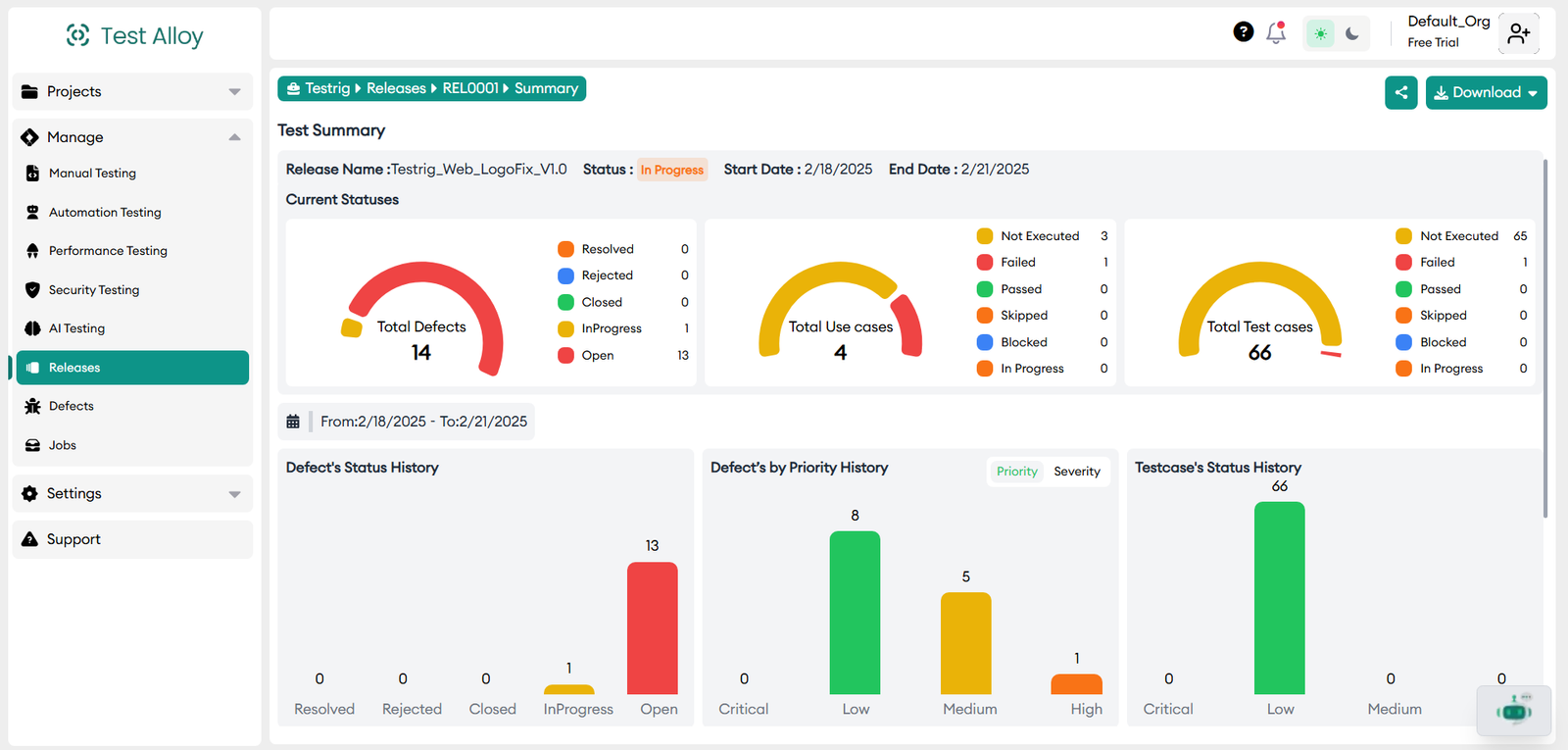Image resolution: width=1568 pixels, height=750 pixels.
Task: Click the Defects bug icon
Action: click(32, 406)
